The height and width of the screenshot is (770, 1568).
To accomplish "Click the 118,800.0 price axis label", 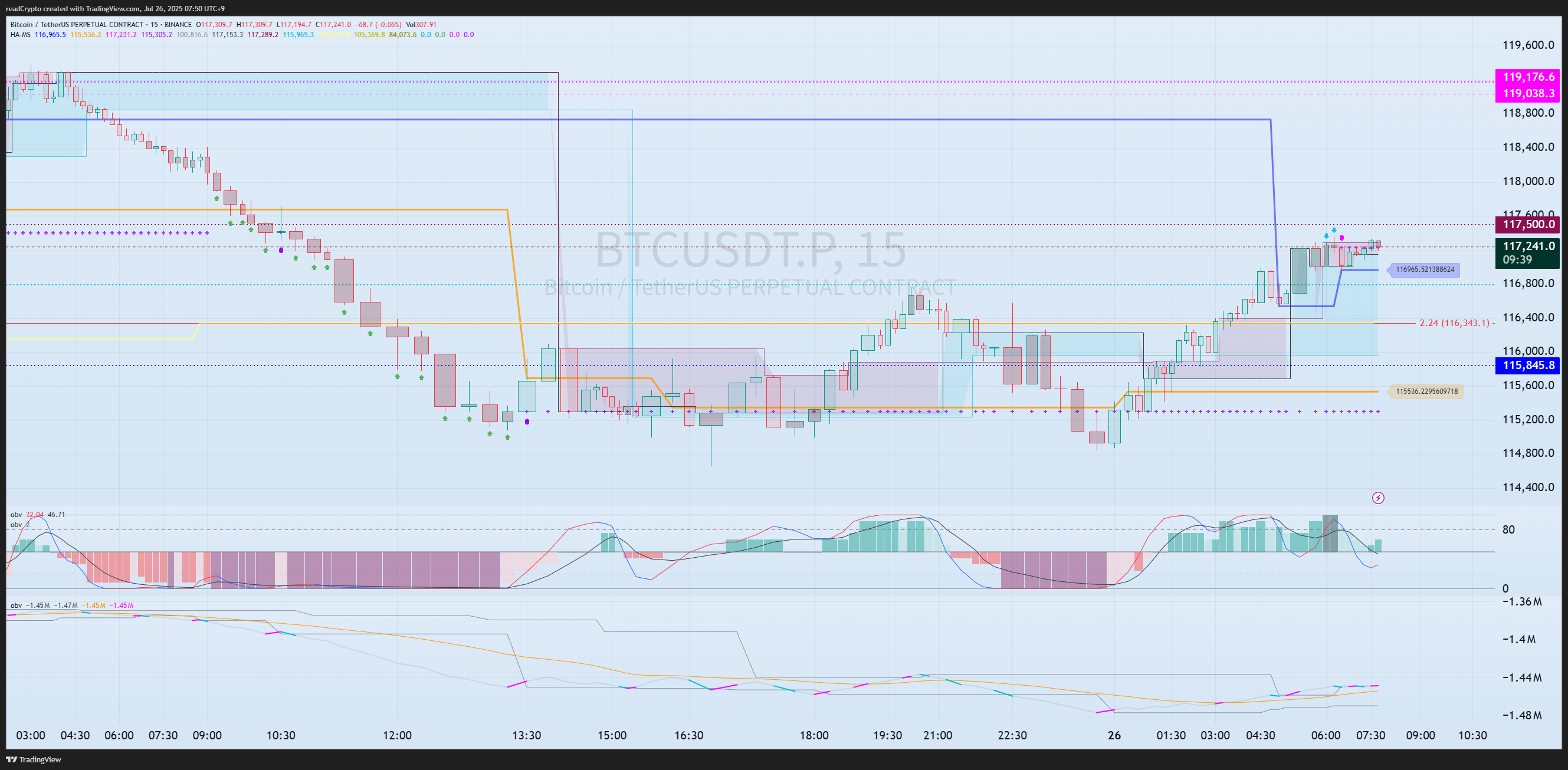I will click(x=1528, y=113).
